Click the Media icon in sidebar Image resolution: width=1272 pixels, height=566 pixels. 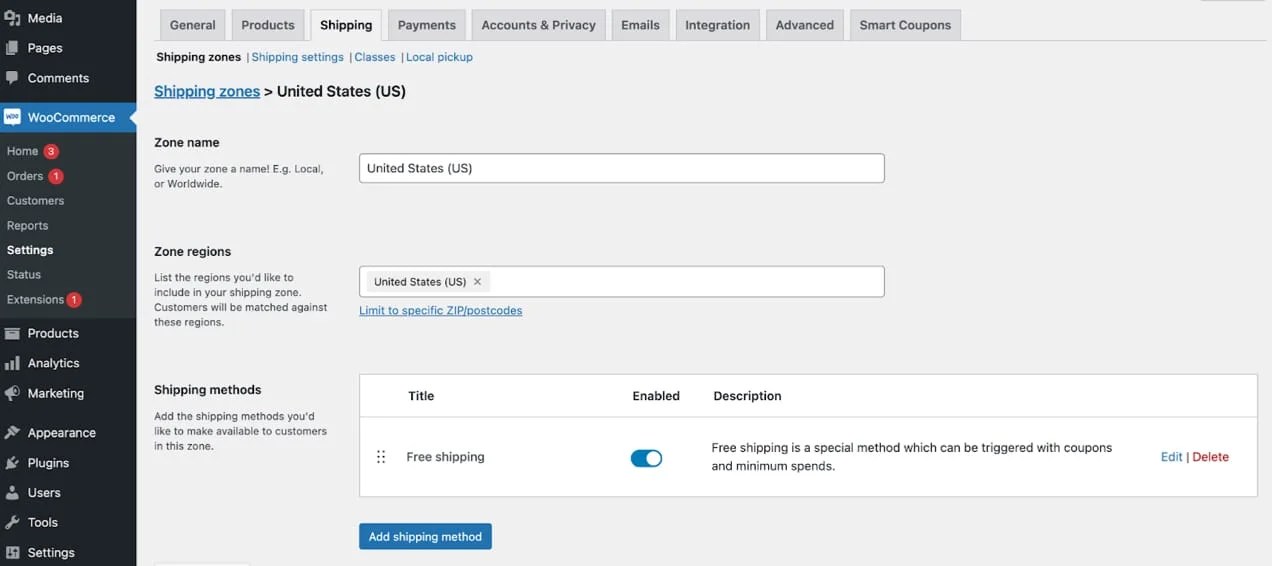tap(12, 18)
